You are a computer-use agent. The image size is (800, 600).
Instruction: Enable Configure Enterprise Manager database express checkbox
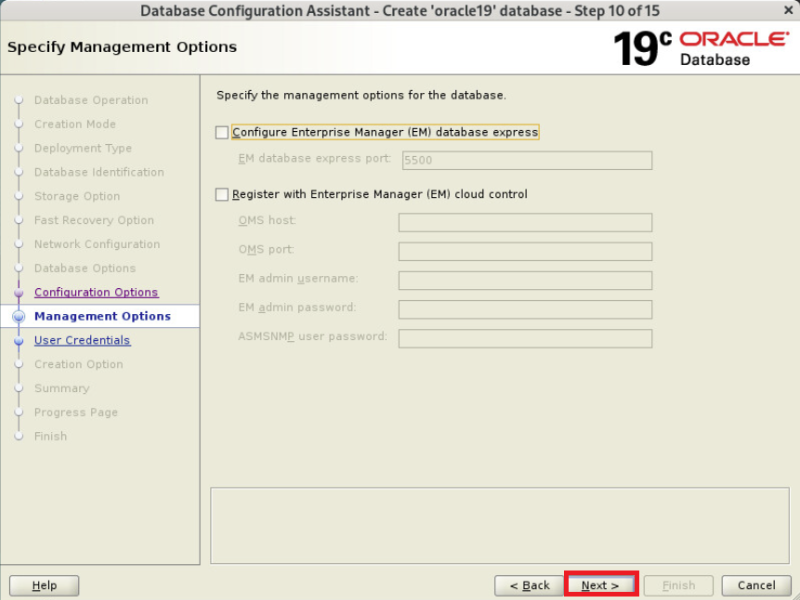click(x=221, y=133)
